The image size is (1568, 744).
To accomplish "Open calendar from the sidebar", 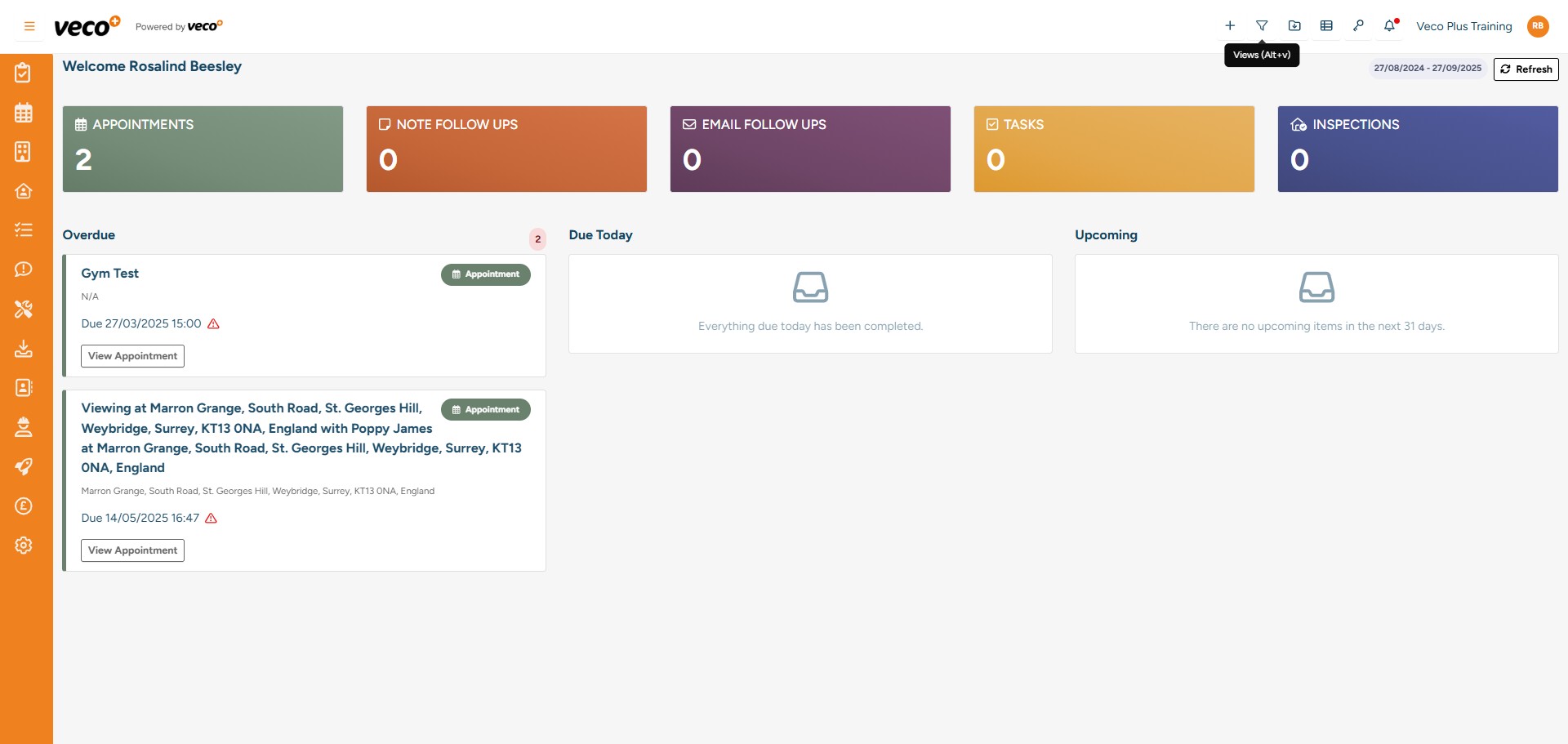I will coord(24,113).
